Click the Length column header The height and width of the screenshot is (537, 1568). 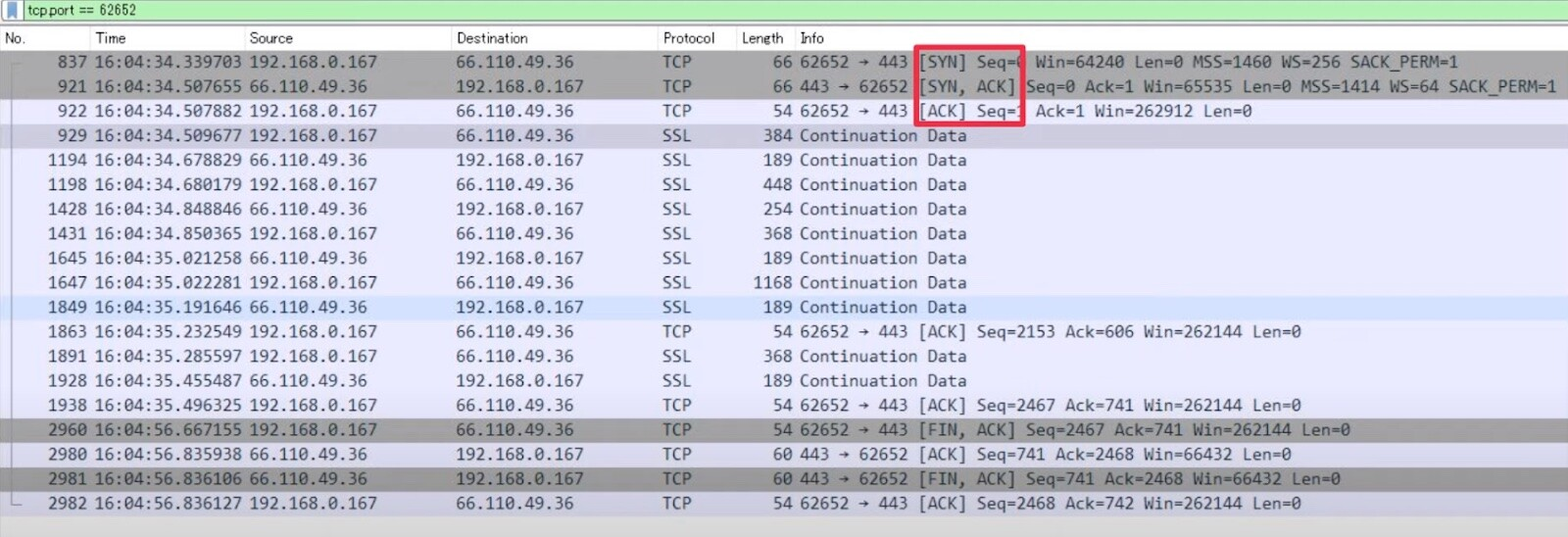(x=762, y=38)
